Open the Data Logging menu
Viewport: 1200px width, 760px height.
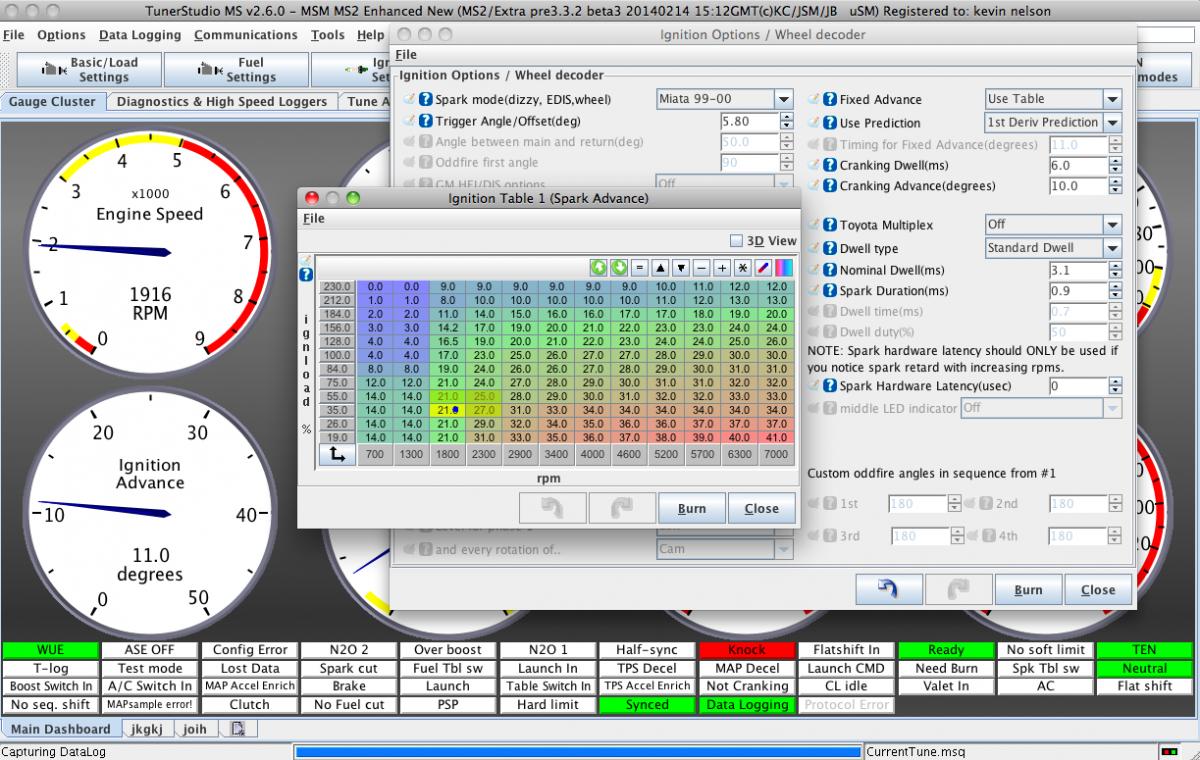(140, 35)
